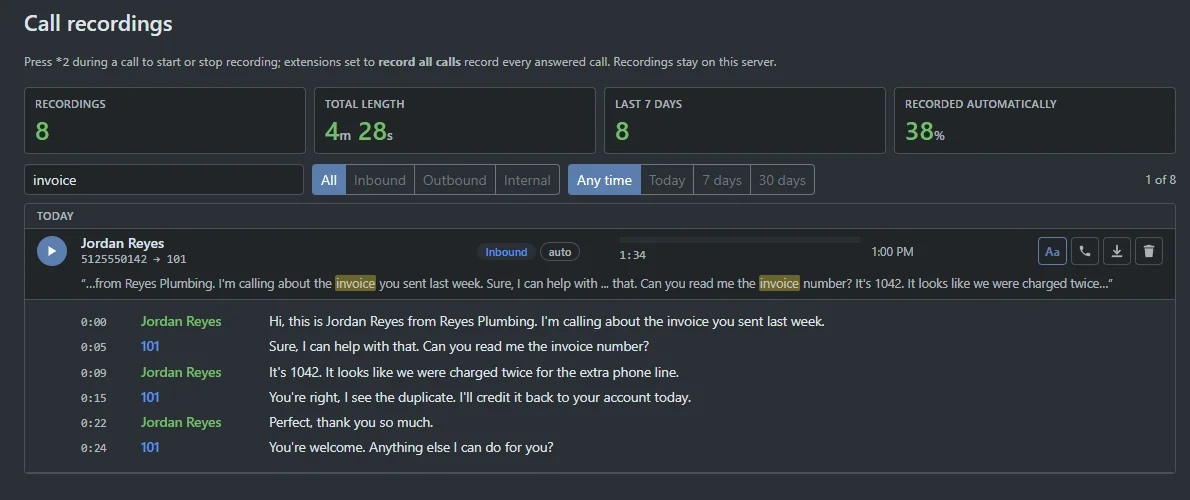Screen dimensions: 1190x500
Task: Click the first highlighted "invoice" in the snippet
Action: [356, 284]
